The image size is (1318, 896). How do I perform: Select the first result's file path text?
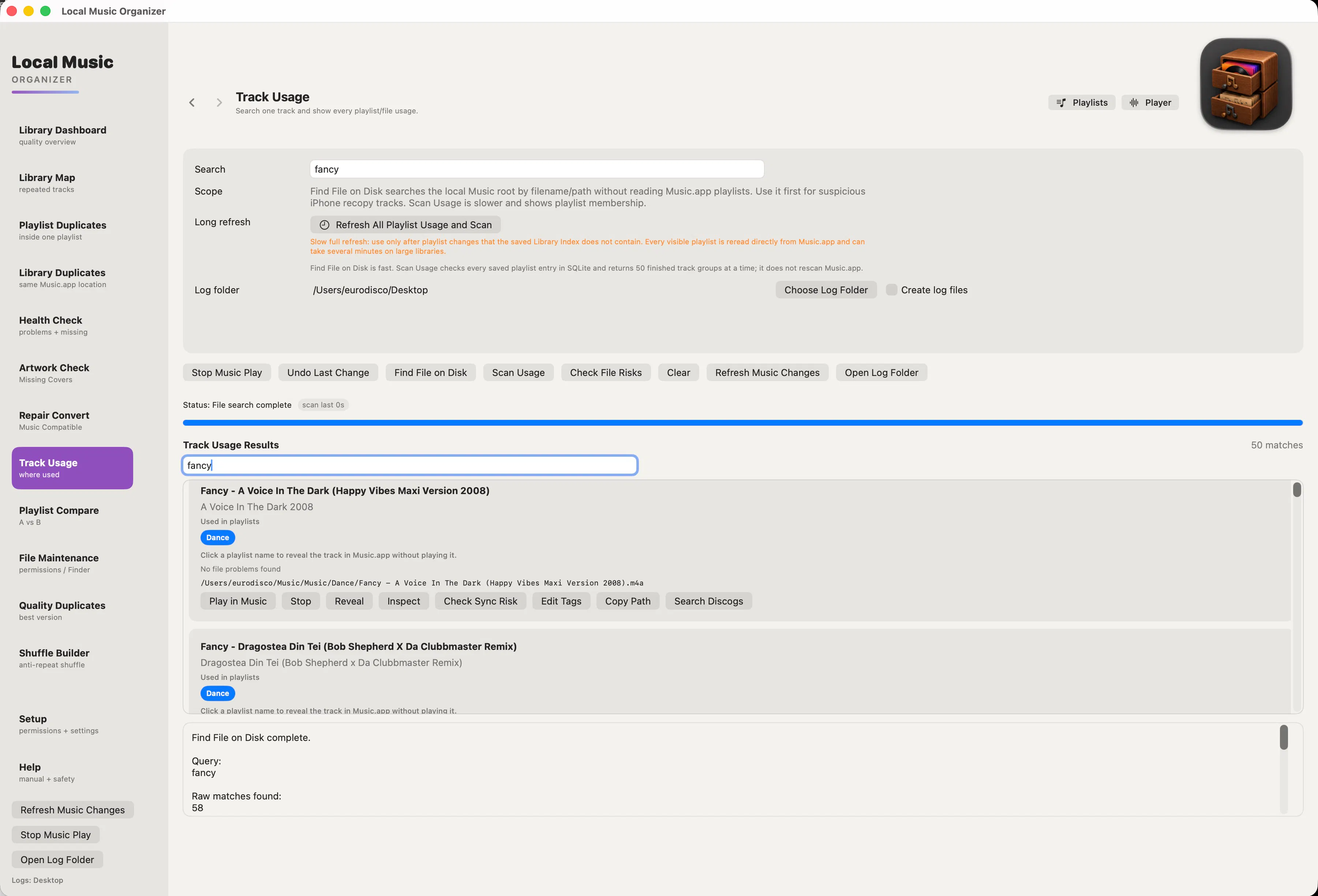click(422, 583)
